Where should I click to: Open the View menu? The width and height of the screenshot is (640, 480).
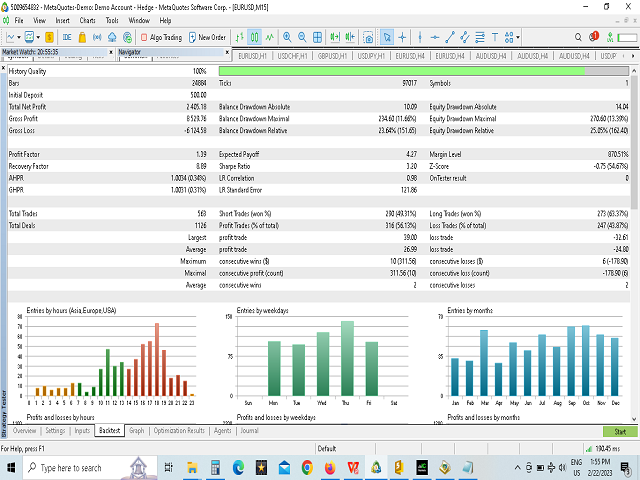(39, 20)
